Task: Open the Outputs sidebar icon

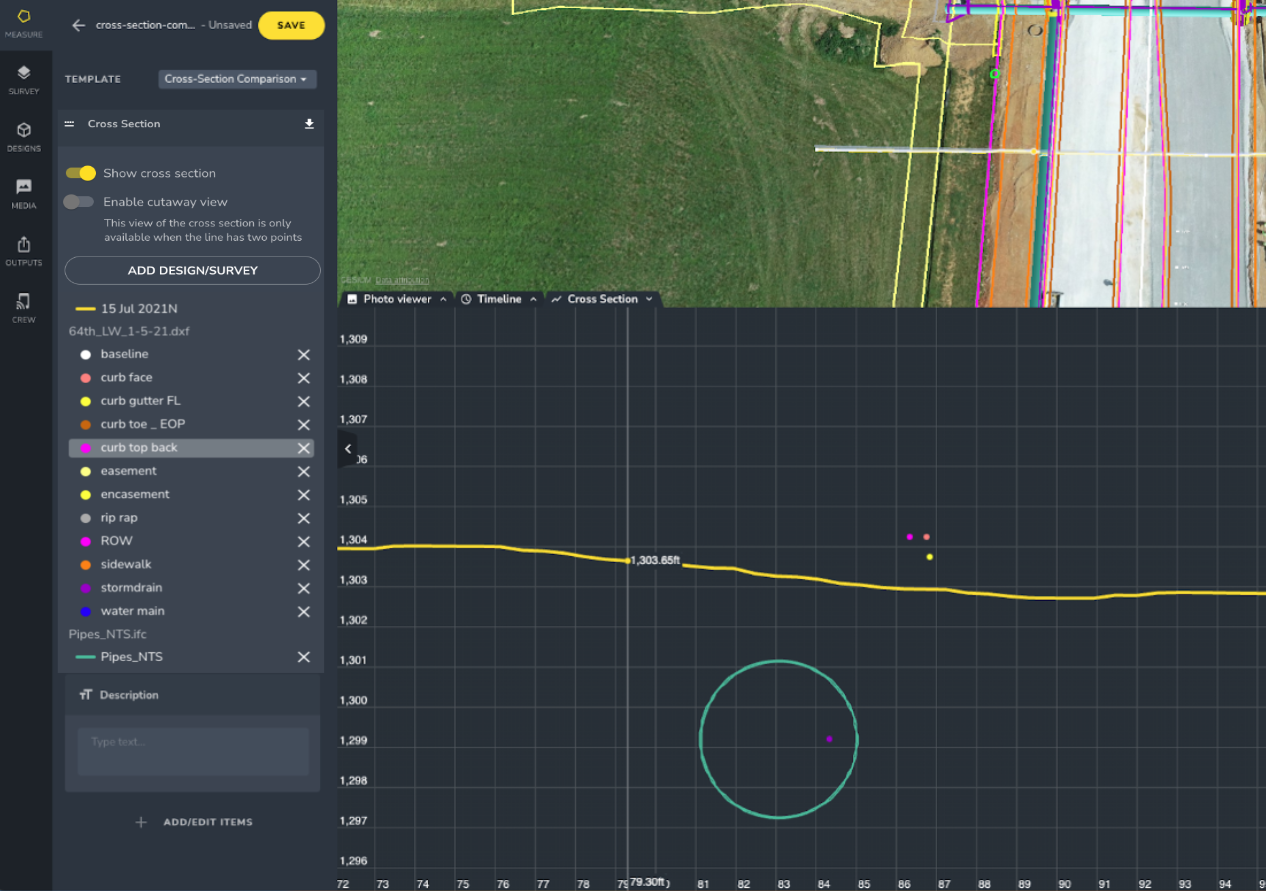Action: (x=24, y=250)
